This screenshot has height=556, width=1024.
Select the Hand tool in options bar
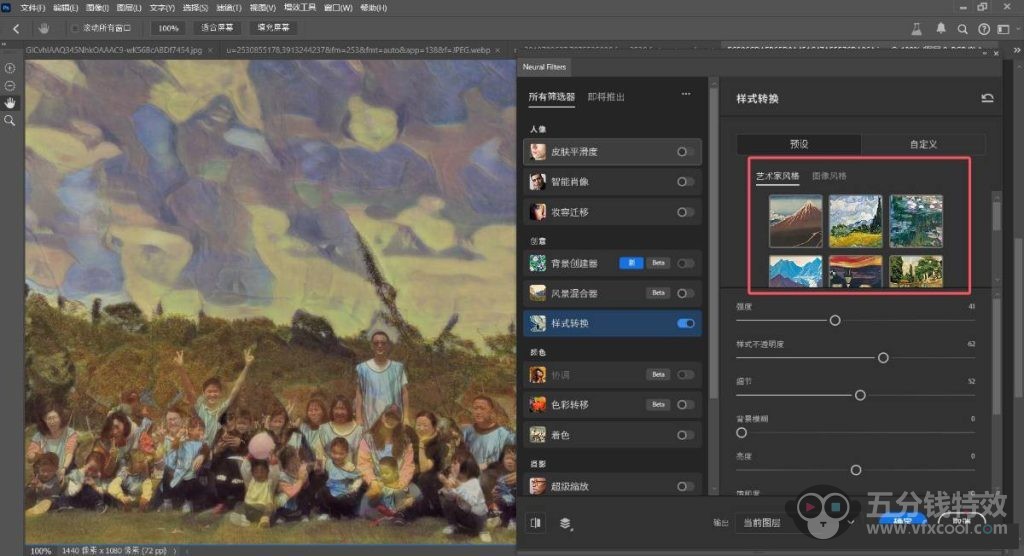[44, 28]
